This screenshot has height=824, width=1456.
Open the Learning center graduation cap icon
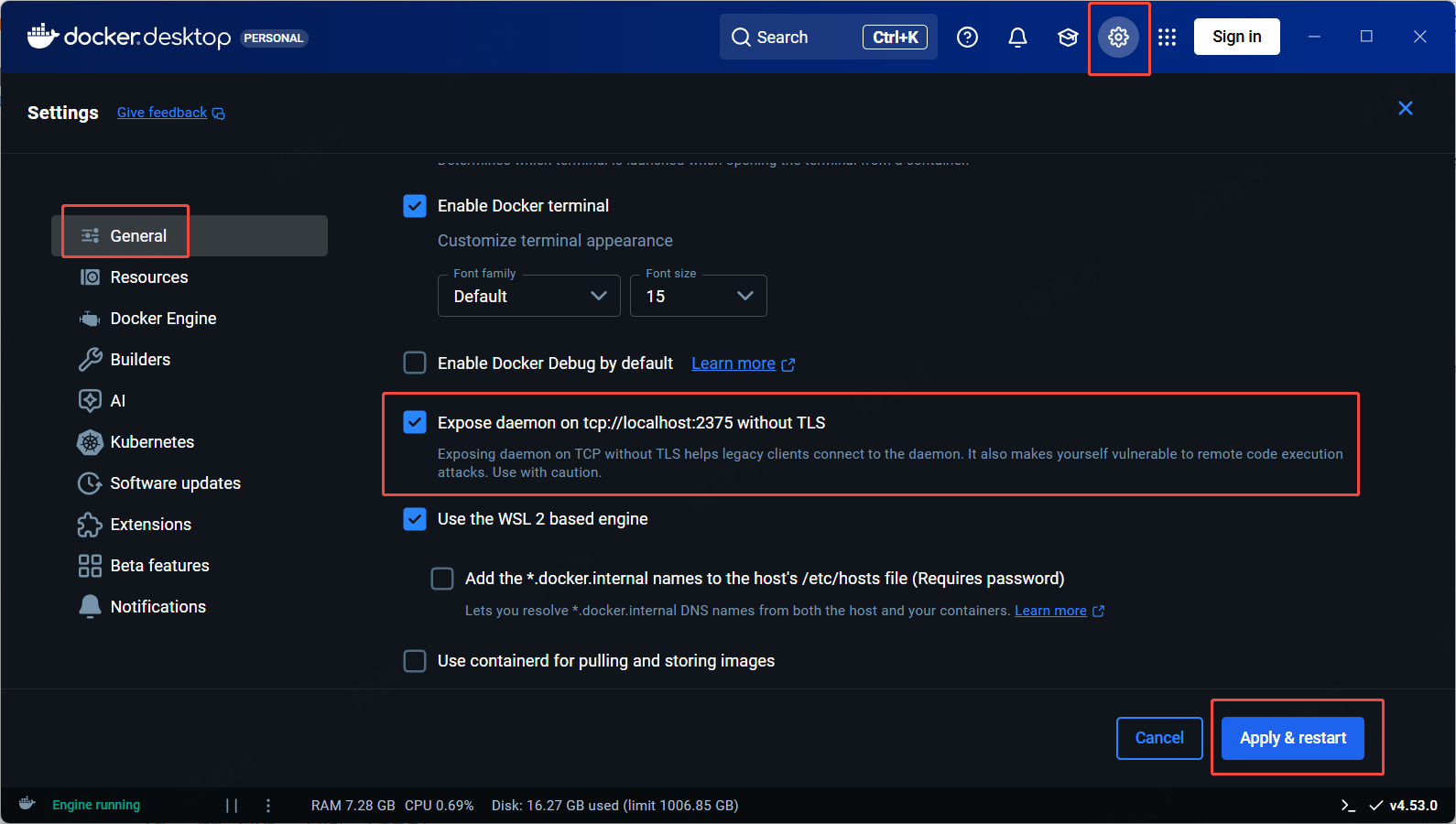coord(1068,37)
